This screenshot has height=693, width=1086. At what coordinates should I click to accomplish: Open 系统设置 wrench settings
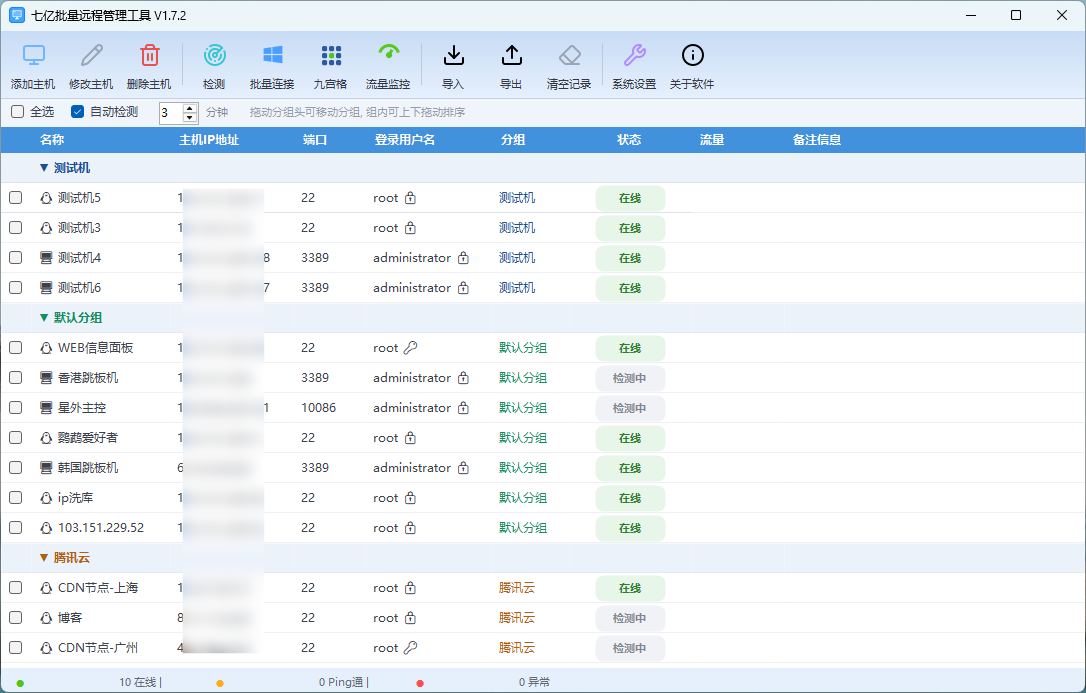tap(634, 55)
